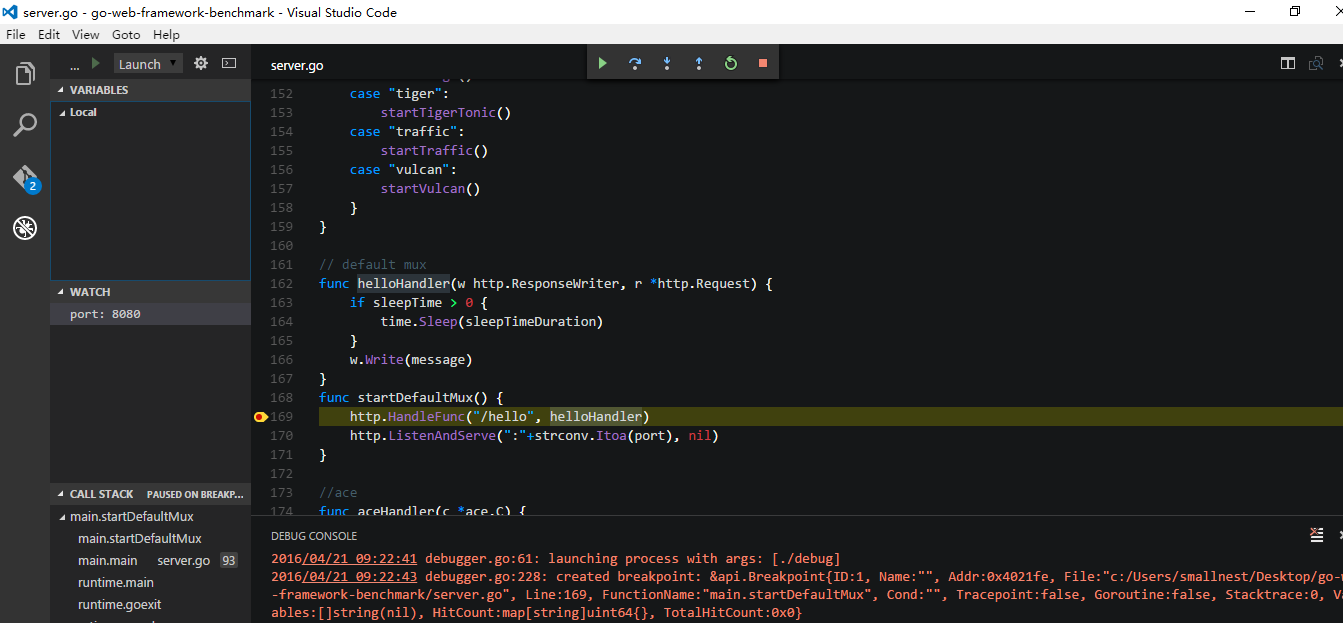The image size is (1343, 623).
Task: Clear the debug console
Action: [1317, 535]
